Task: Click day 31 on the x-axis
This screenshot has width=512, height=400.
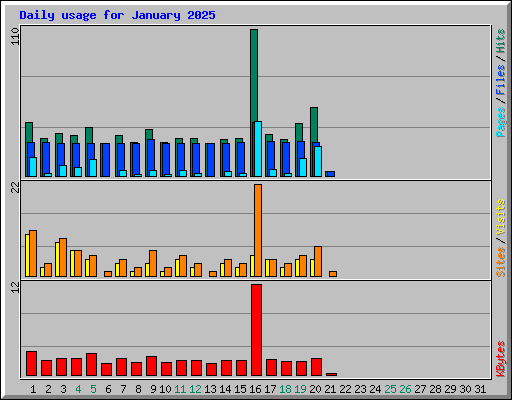Action: coord(480,389)
